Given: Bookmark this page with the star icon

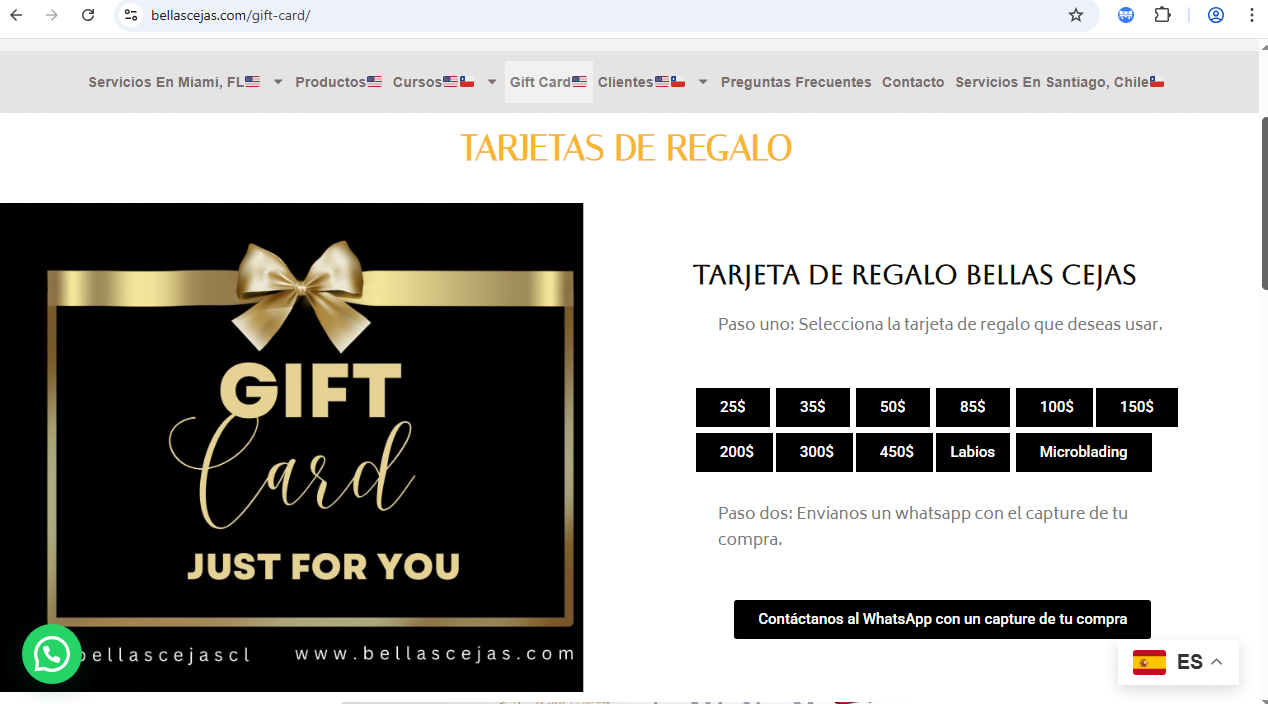Looking at the screenshot, I should click(1076, 15).
